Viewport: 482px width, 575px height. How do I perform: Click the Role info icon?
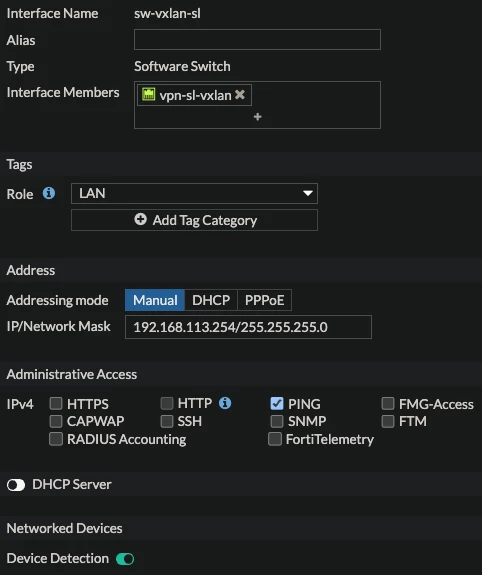click(49, 193)
